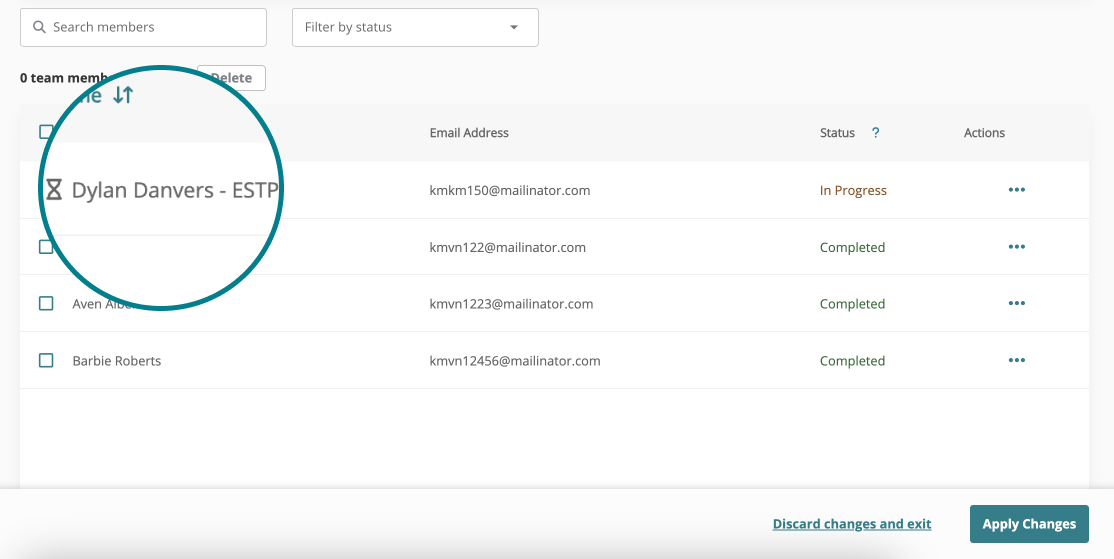1114x559 pixels.
Task: Click the hourglass icon beside Dylan Danvers
Action: point(54,190)
